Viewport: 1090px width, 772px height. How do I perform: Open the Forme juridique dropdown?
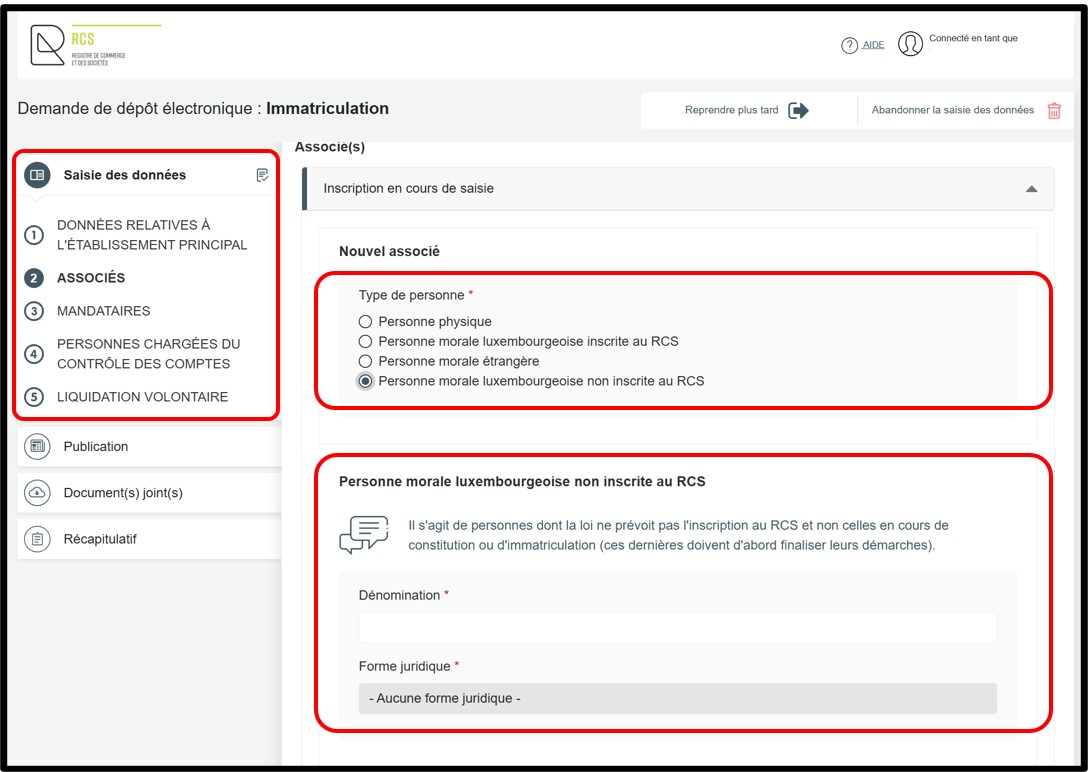677,698
